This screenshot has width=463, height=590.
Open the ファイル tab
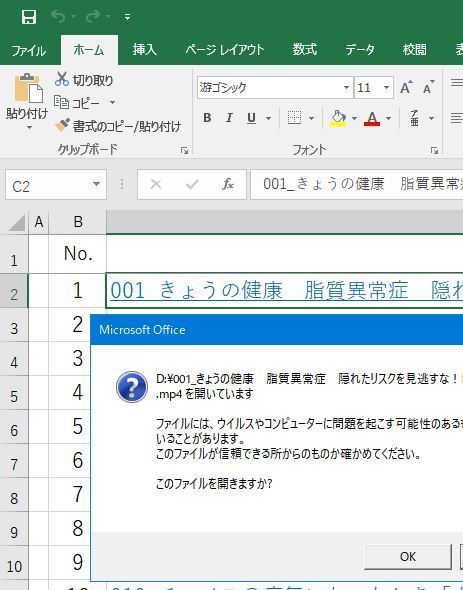pyautogui.click(x=29, y=50)
